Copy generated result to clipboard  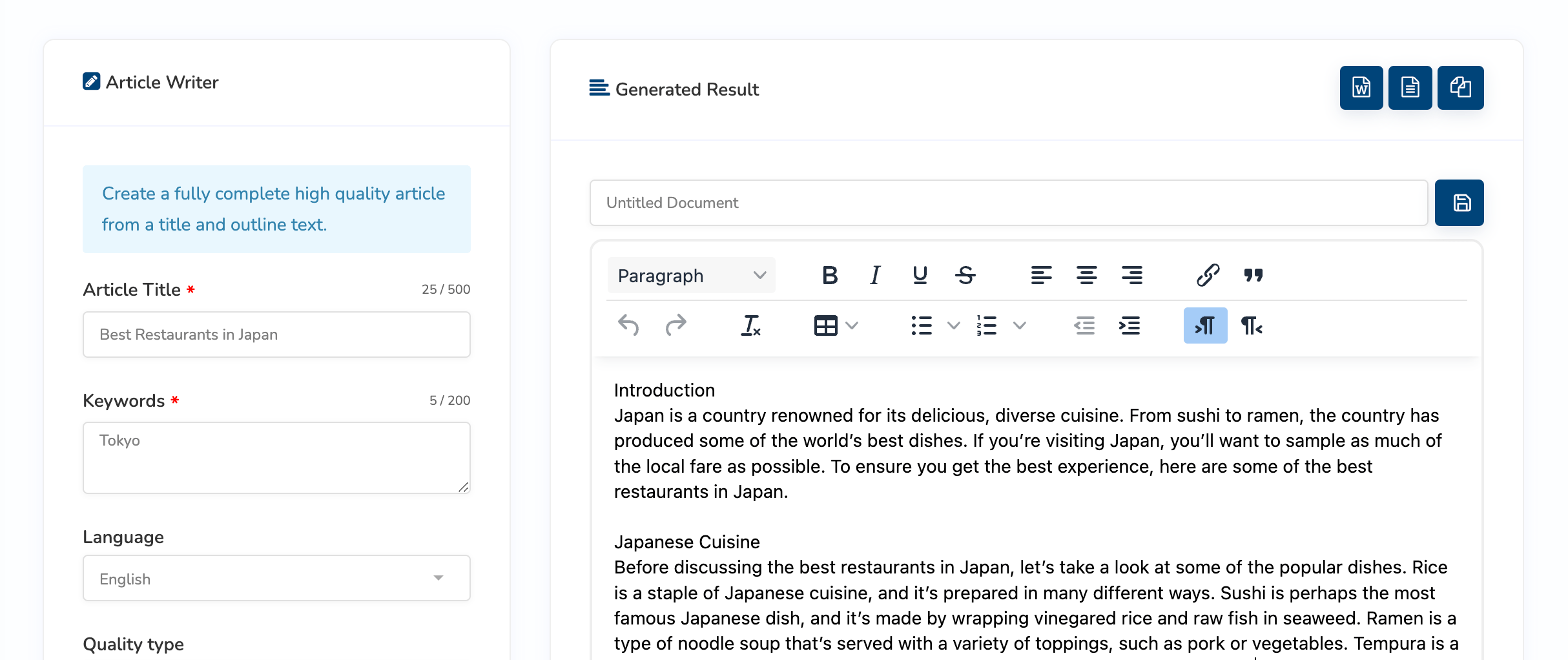pyautogui.click(x=1460, y=88)
